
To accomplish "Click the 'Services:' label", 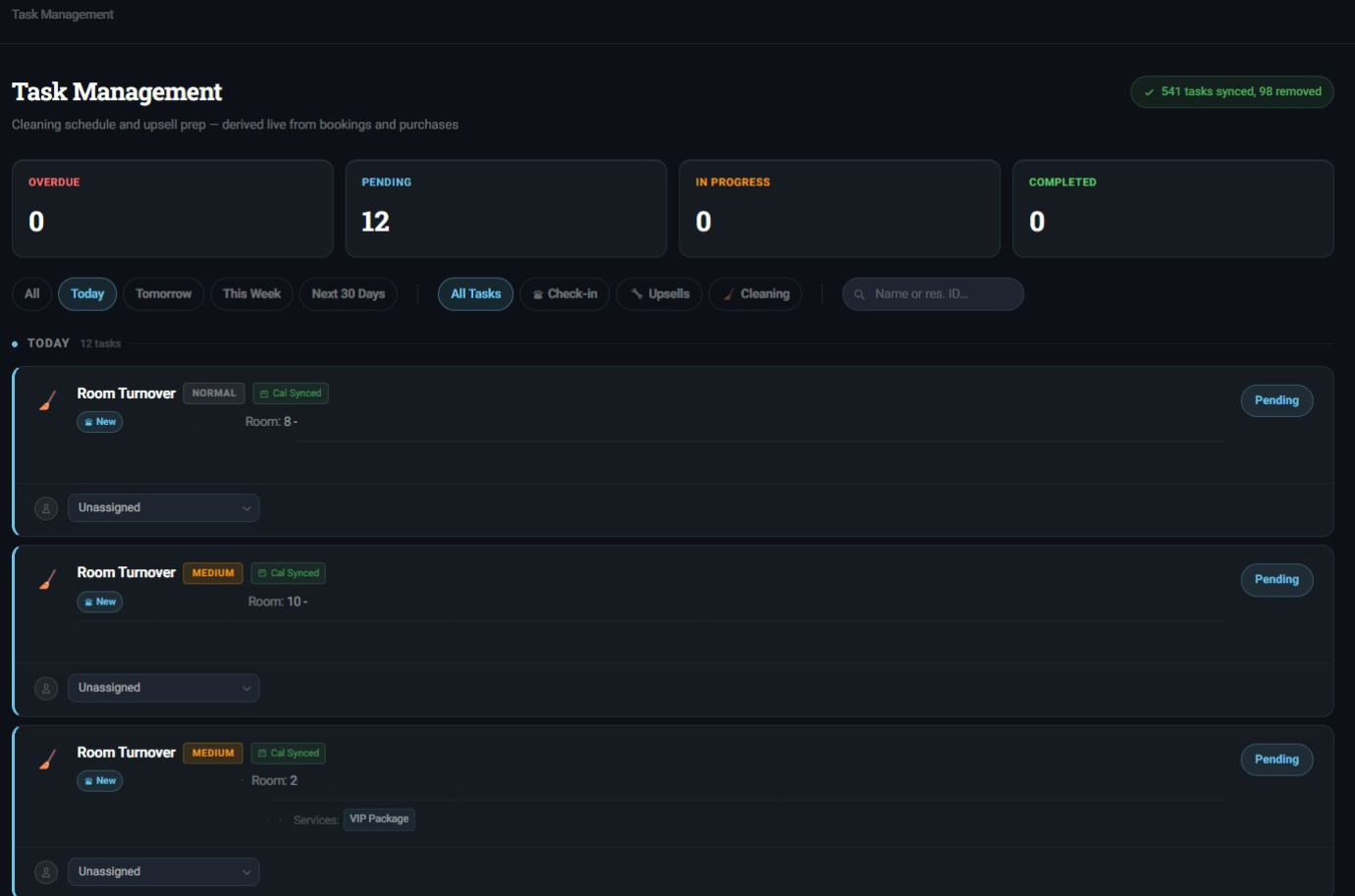I will 316,819.
